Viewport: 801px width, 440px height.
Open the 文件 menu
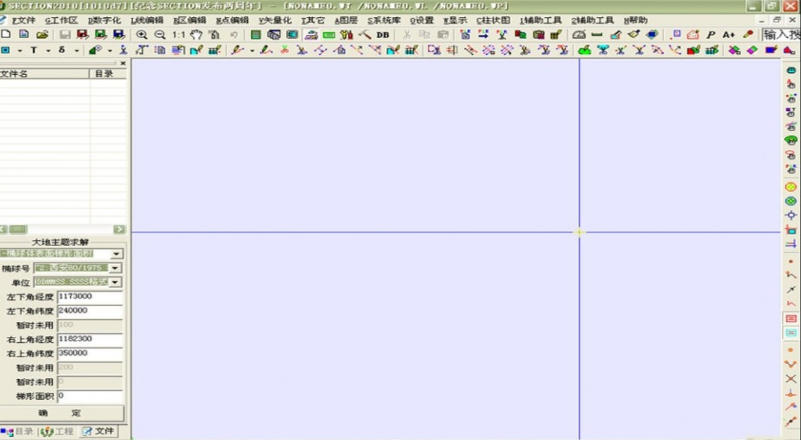[22, 20]
